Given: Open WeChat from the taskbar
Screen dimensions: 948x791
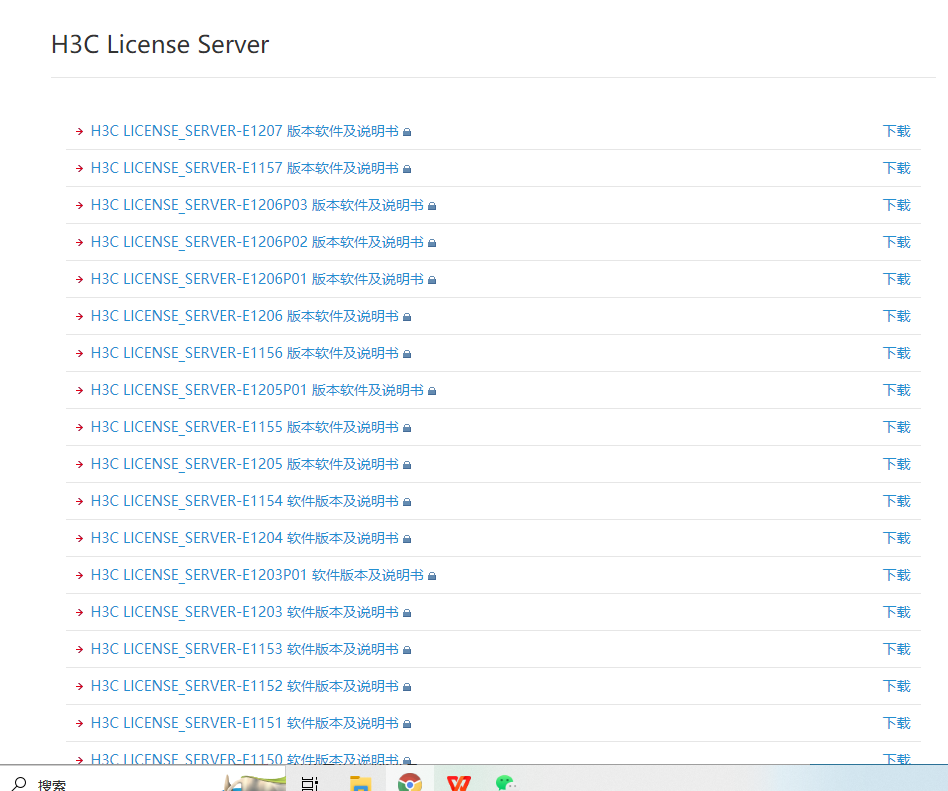Looking at the screenshot, I should [505, 783].
